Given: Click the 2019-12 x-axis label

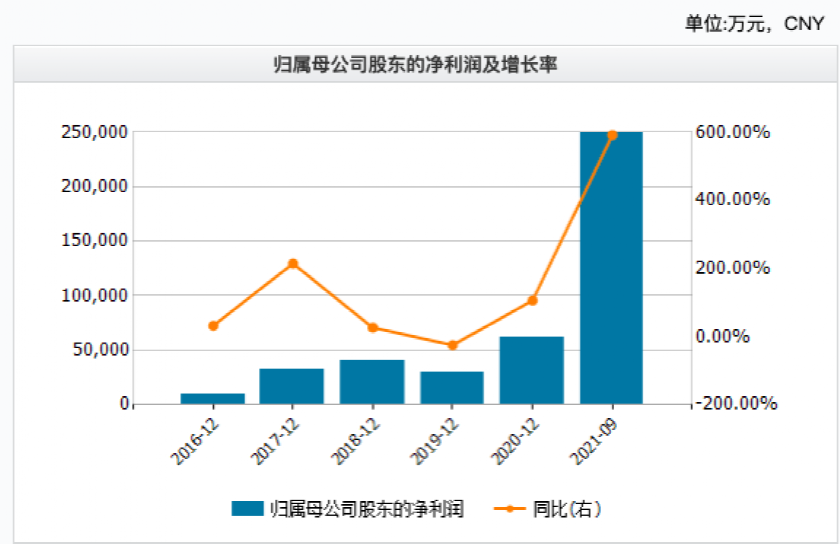Looking at the screenshot, I should pos(434,442).
